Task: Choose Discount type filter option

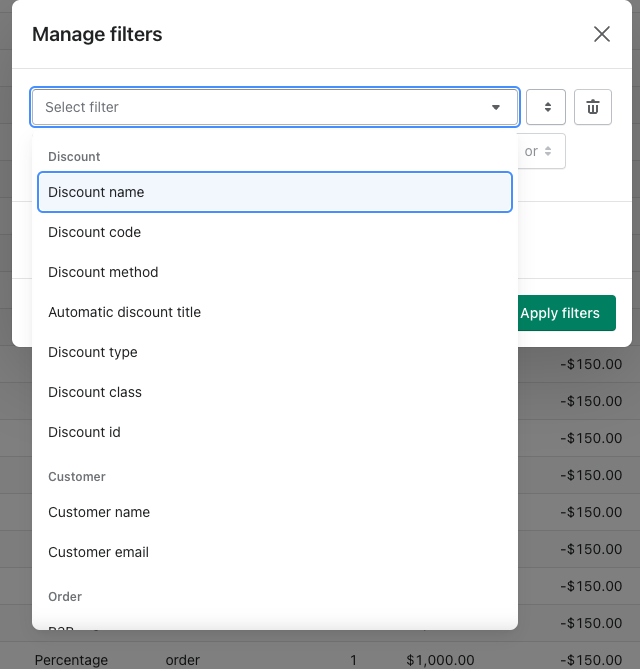Action: click(275, 352)
